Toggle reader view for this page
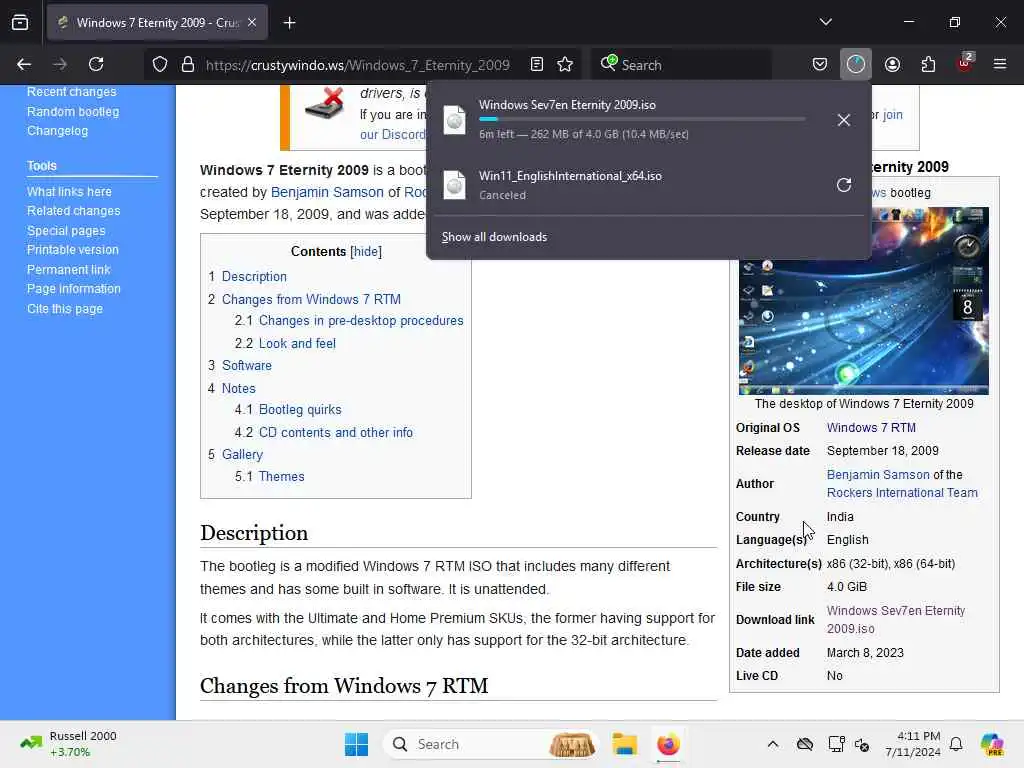Viewport: 1024px width, 768px height. click(537, 64)
